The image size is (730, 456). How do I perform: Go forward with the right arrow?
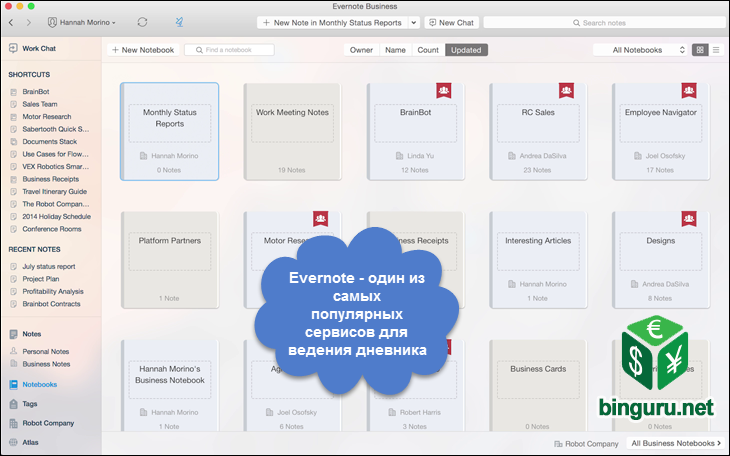(29, 22)
